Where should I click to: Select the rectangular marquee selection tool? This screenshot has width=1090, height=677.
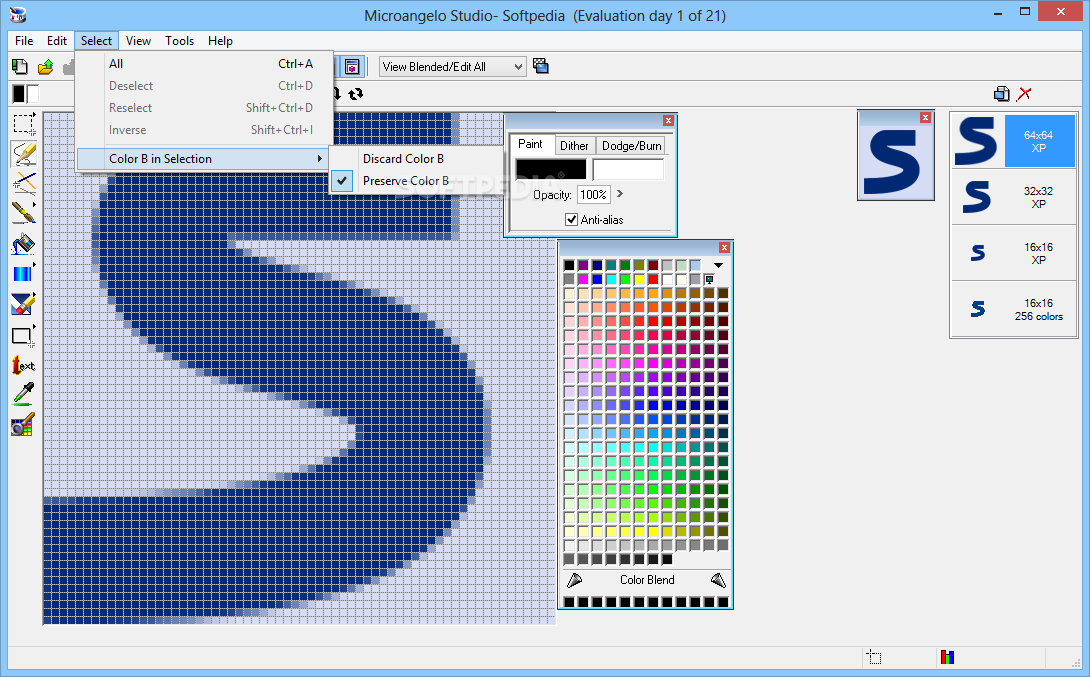click(24, 124)
